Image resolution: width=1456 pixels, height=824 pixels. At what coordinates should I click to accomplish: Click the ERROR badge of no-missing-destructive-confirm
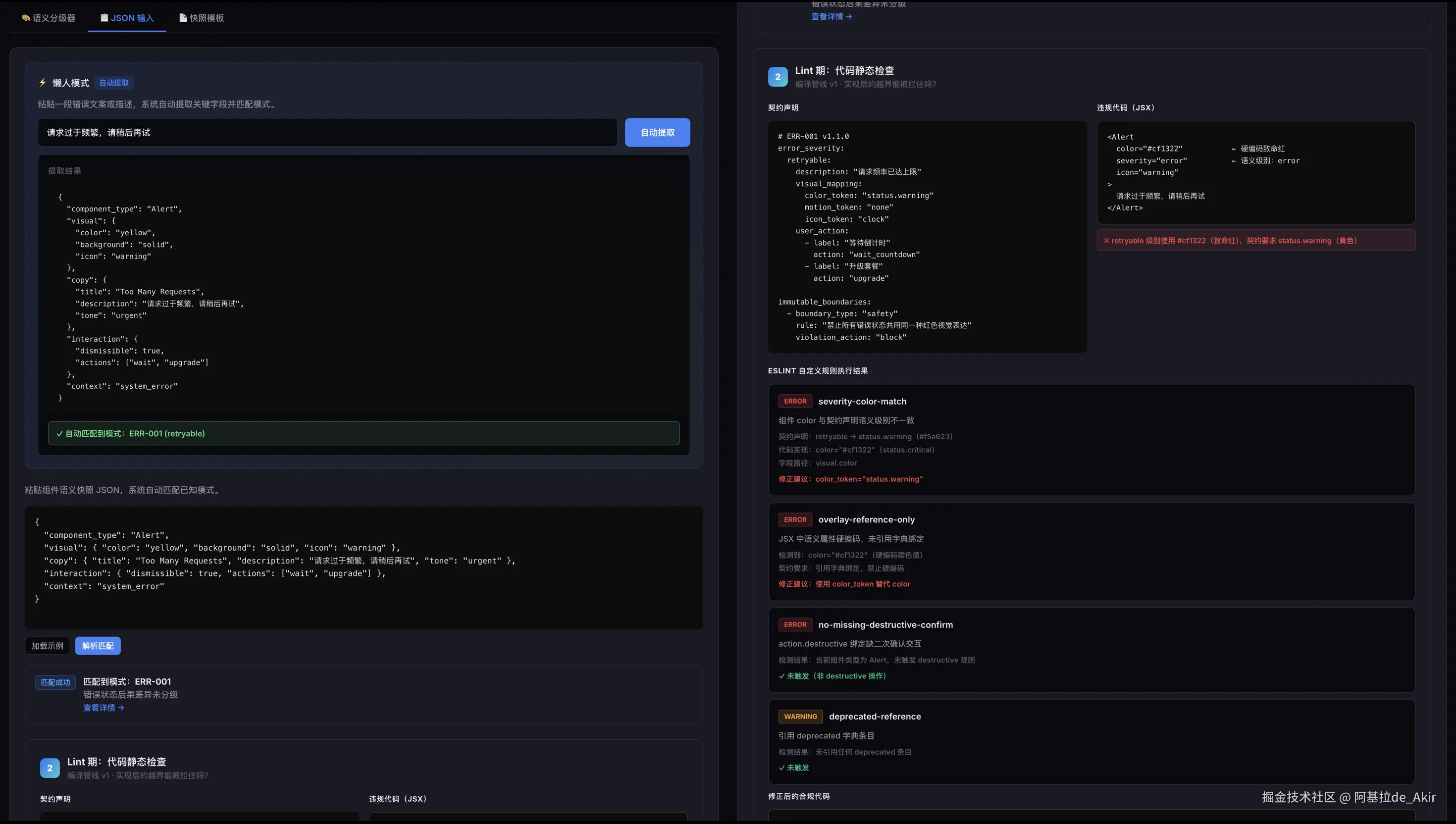tap(795, 625)
